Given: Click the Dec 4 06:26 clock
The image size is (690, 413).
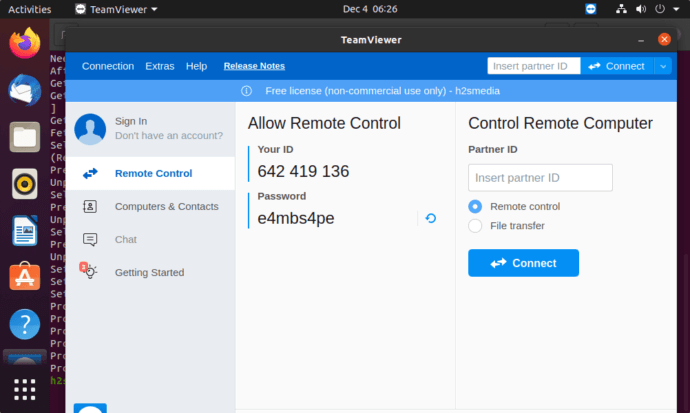Looking at the screenshot, I should coord(370,9).
